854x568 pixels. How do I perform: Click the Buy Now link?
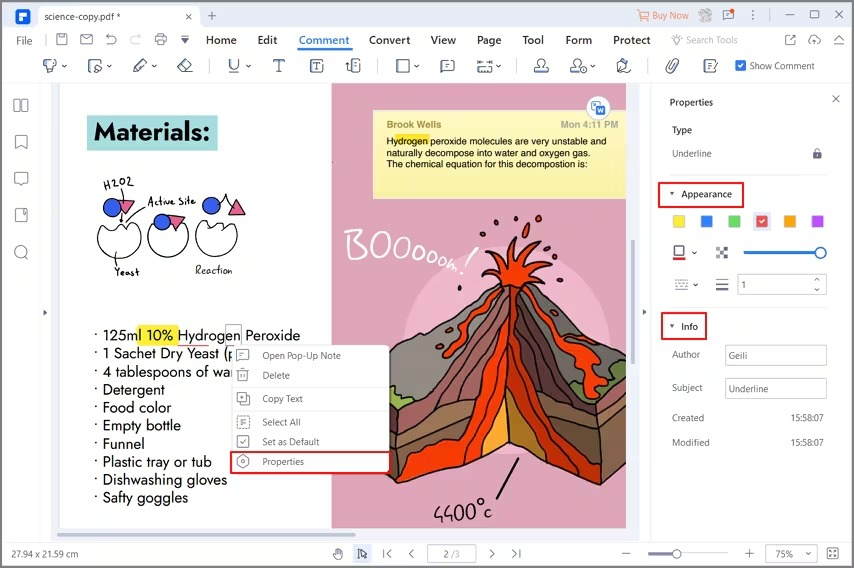pos(663,15)
